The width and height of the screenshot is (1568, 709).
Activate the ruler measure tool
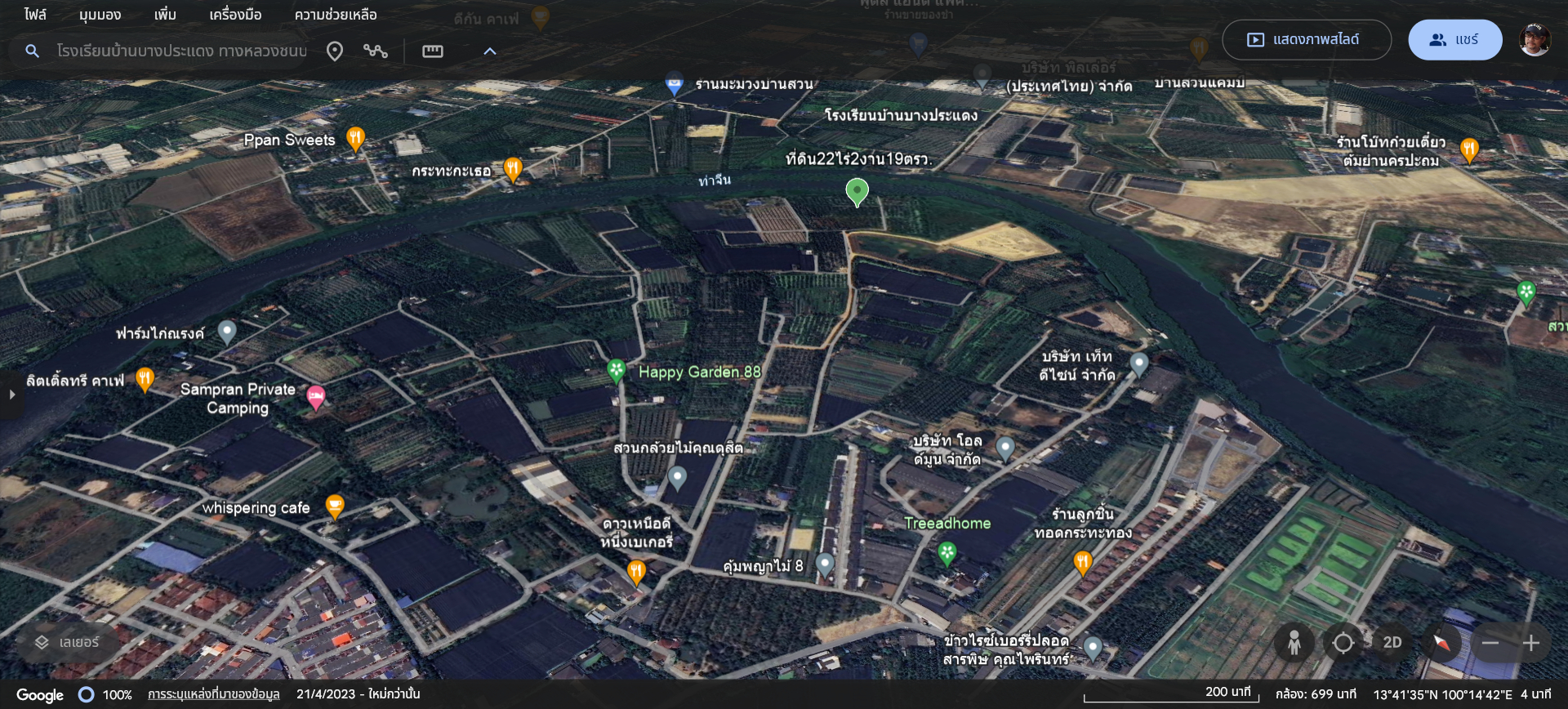point(432,51)
